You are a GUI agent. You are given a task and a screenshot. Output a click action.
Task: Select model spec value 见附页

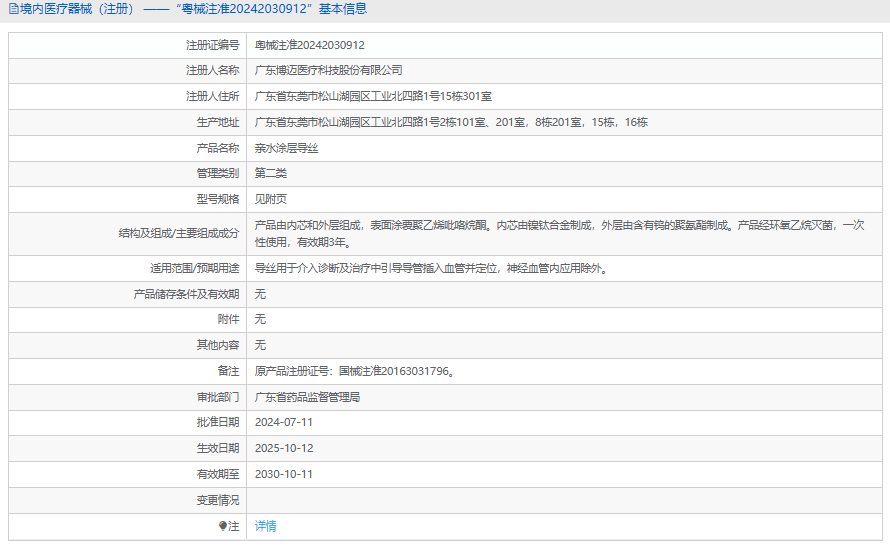271,199
